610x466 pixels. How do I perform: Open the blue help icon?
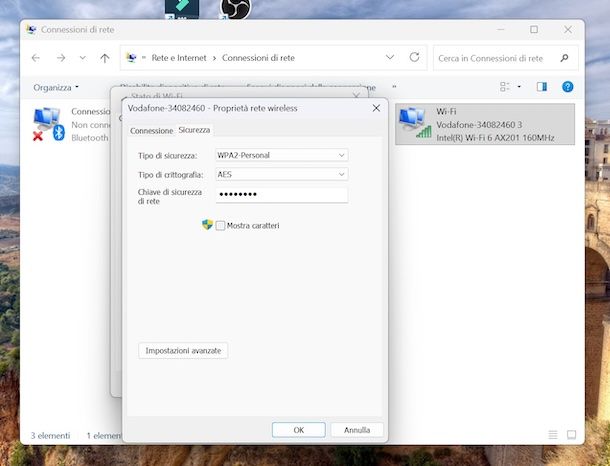click(568, 87)
